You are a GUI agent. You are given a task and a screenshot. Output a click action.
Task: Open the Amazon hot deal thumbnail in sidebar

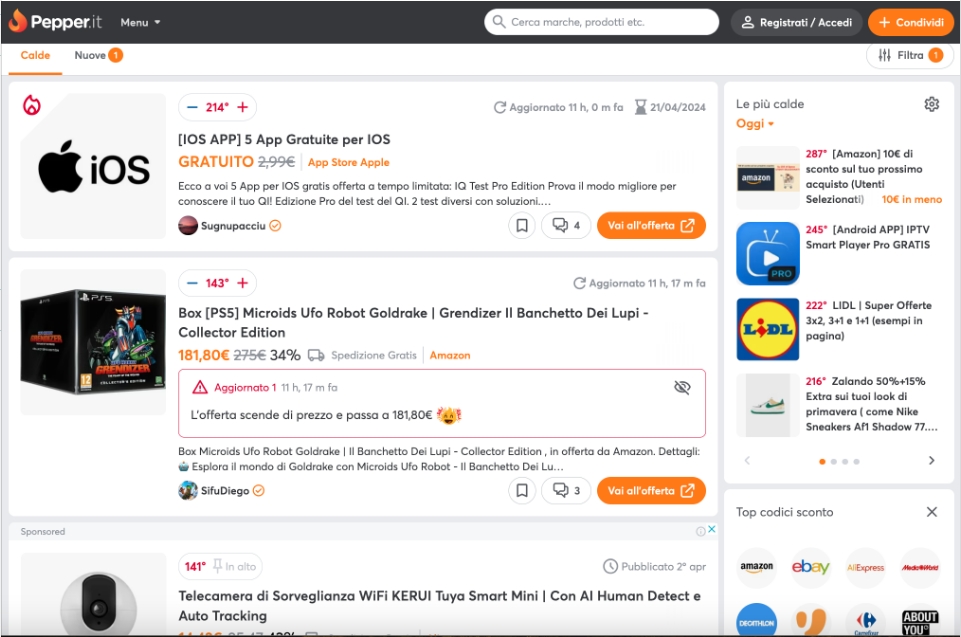click(768, 178)
